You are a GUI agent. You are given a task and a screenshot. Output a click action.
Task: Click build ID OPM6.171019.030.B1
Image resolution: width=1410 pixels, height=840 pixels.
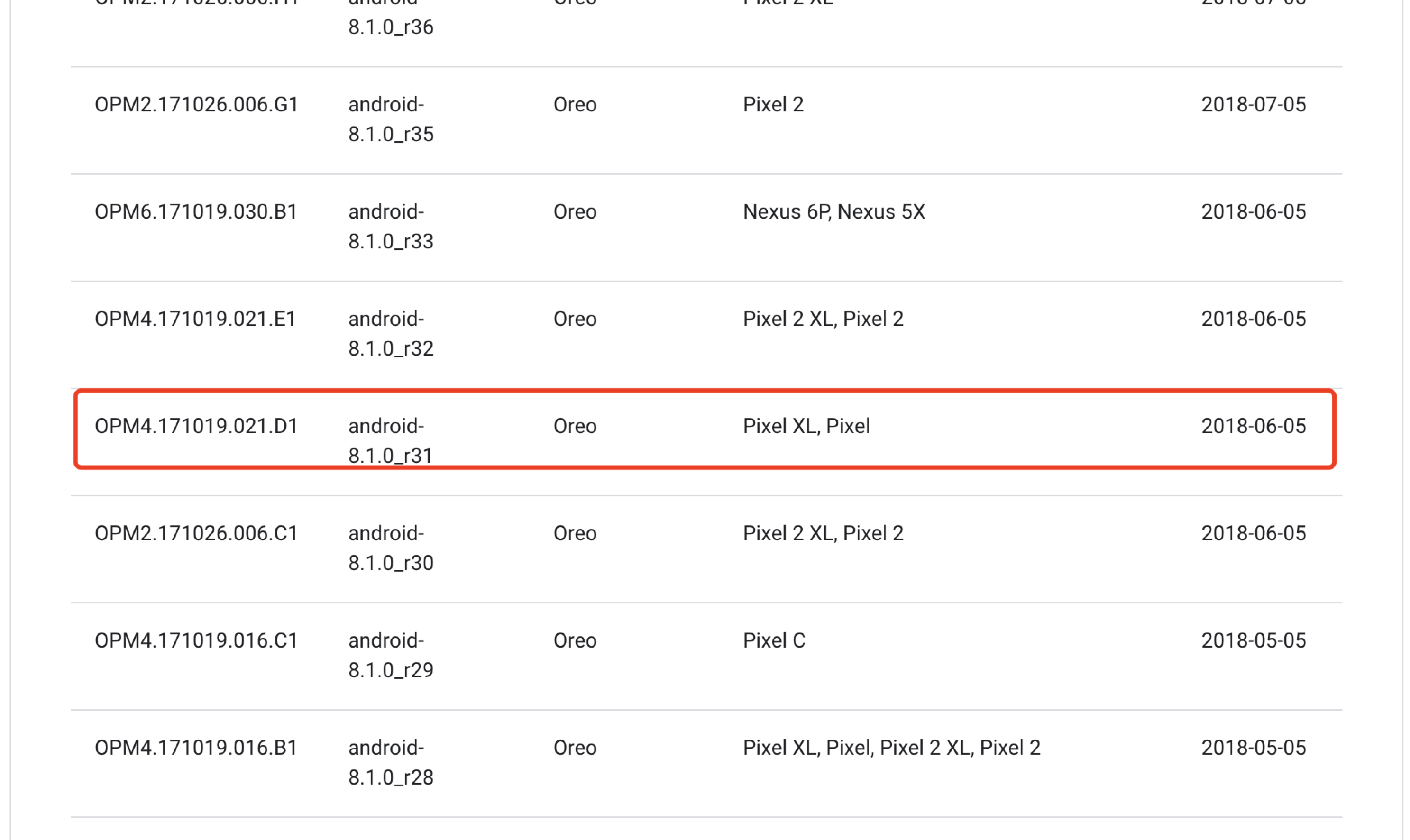pos(196,212)
